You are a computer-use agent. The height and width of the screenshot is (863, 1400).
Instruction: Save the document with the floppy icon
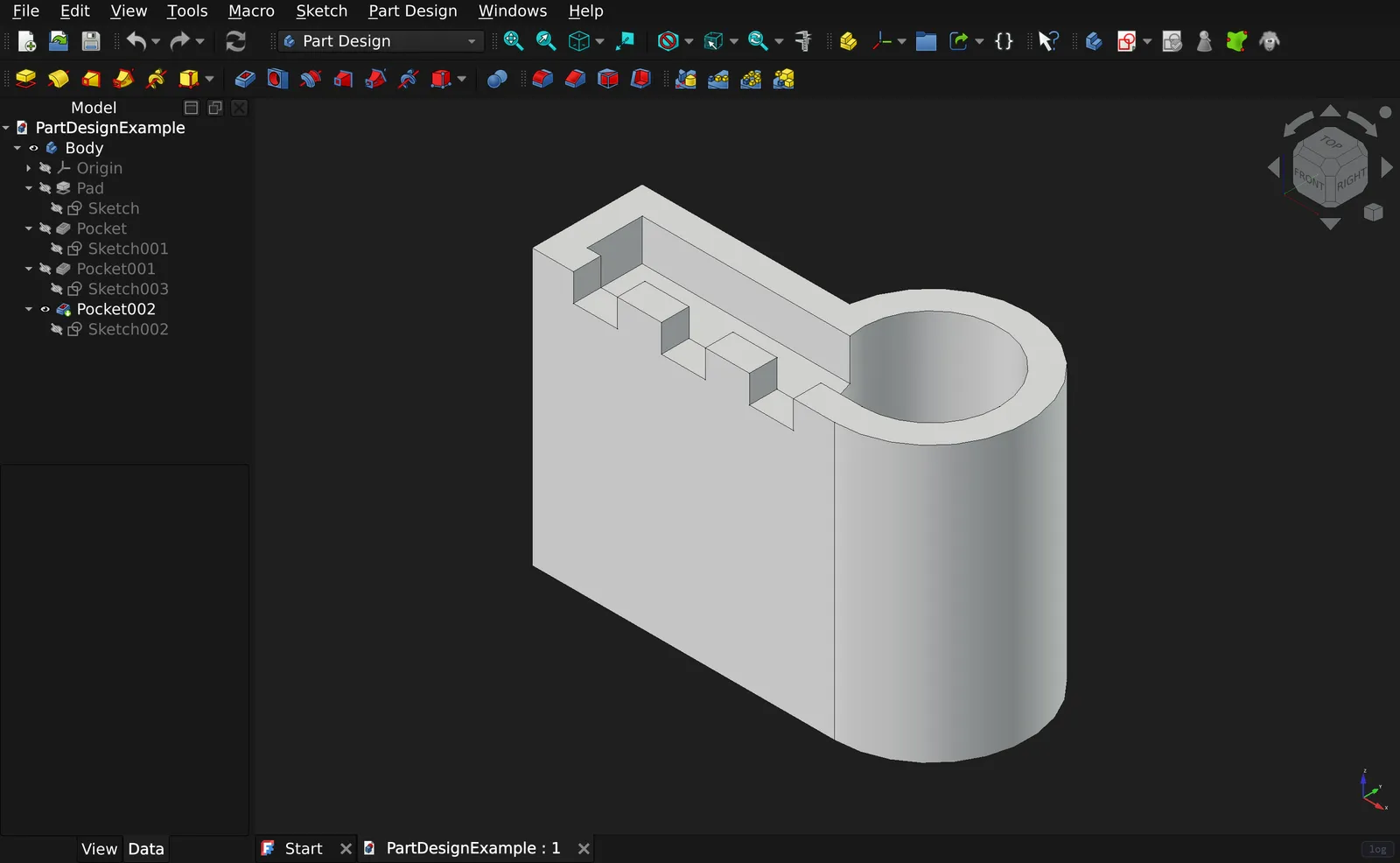coord(91,41)
